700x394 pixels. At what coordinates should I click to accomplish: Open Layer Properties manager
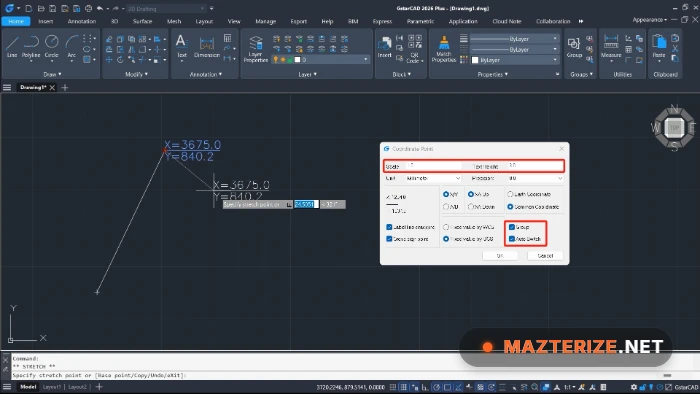pos(256,49)
